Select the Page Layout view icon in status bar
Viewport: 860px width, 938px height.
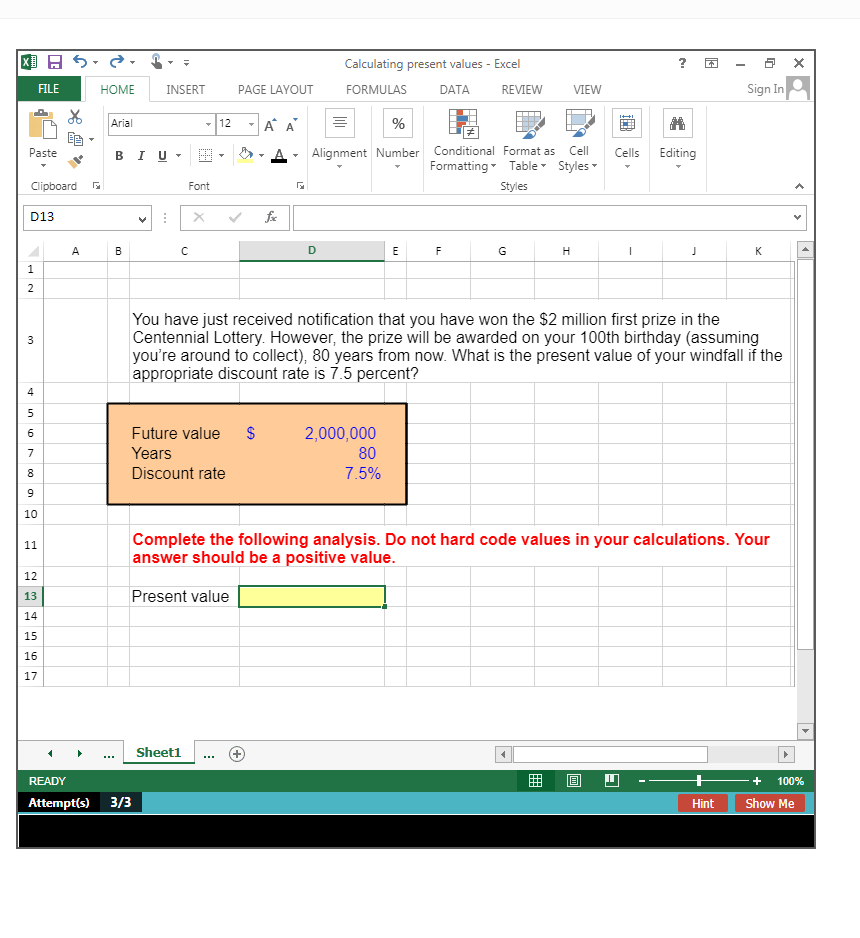(x=573, y=780)
